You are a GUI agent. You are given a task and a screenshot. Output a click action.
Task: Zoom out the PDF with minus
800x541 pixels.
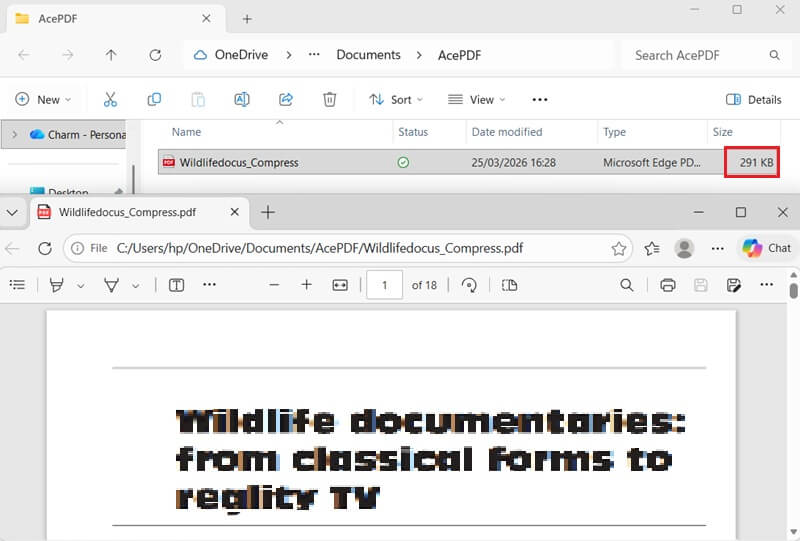(x=274, y=285)
